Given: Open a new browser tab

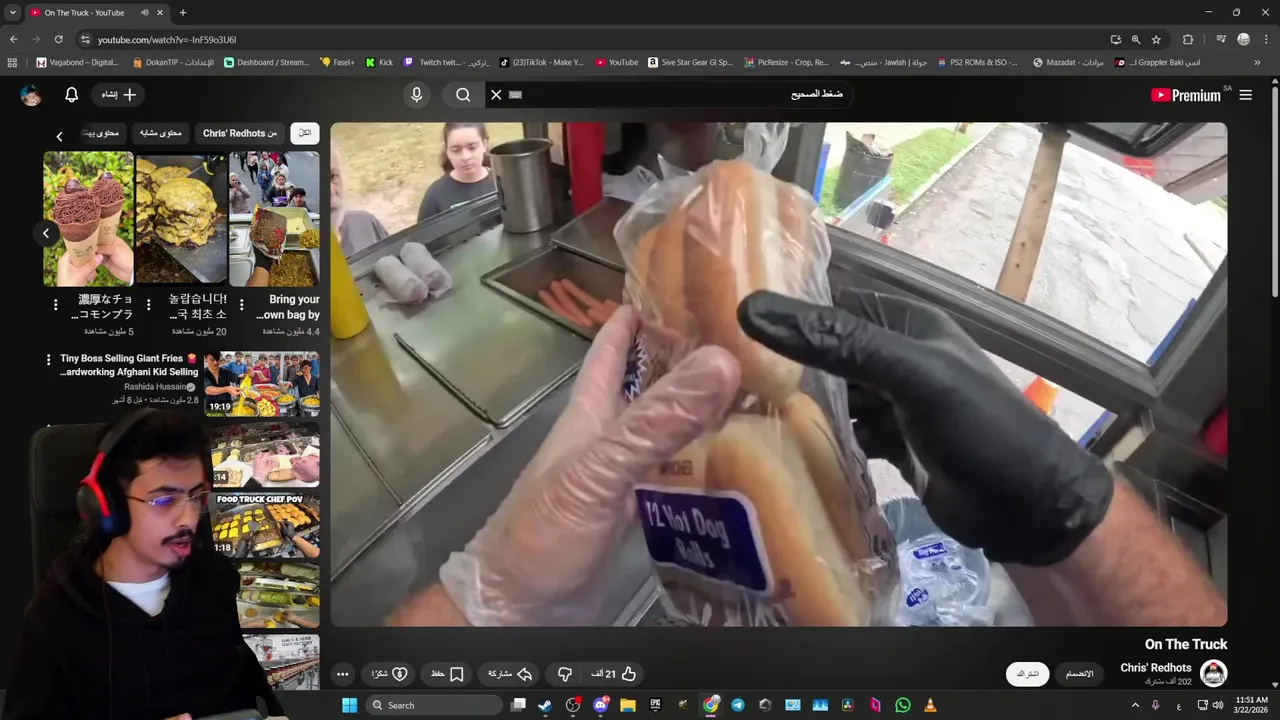Looking at the screenshot, I should (x=182, y=12).
